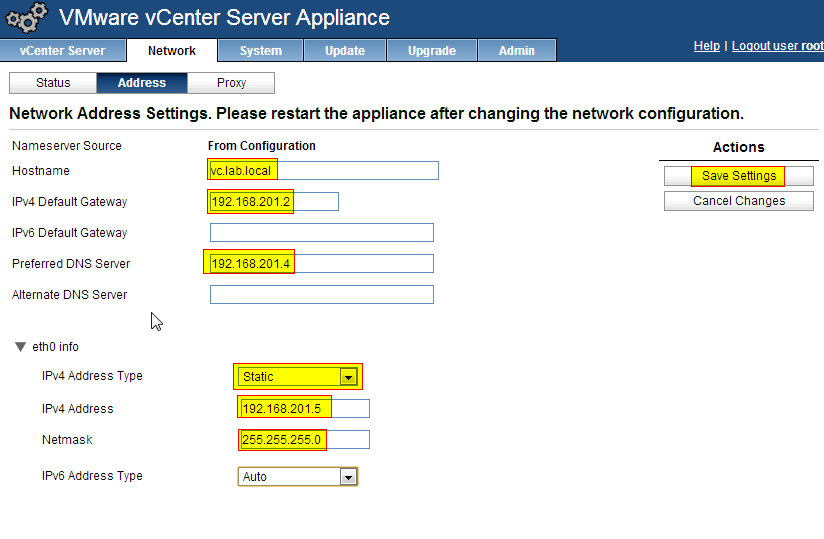Open the IPv4 Address Type dropdown
This screenshot has height=539, width=824.
point(348,377)
